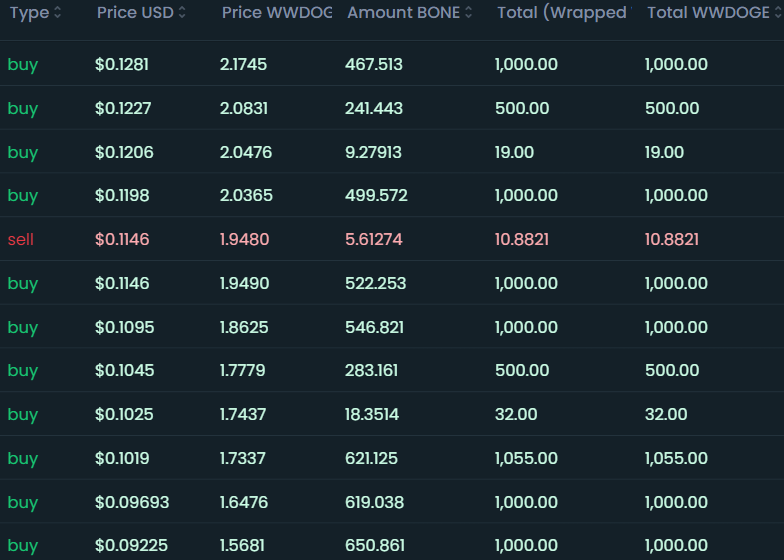Image resolution: width=784 pixels, height=560 pixels.
Task: Sort by the Type column sort arrows
Action: coord(58,12)
